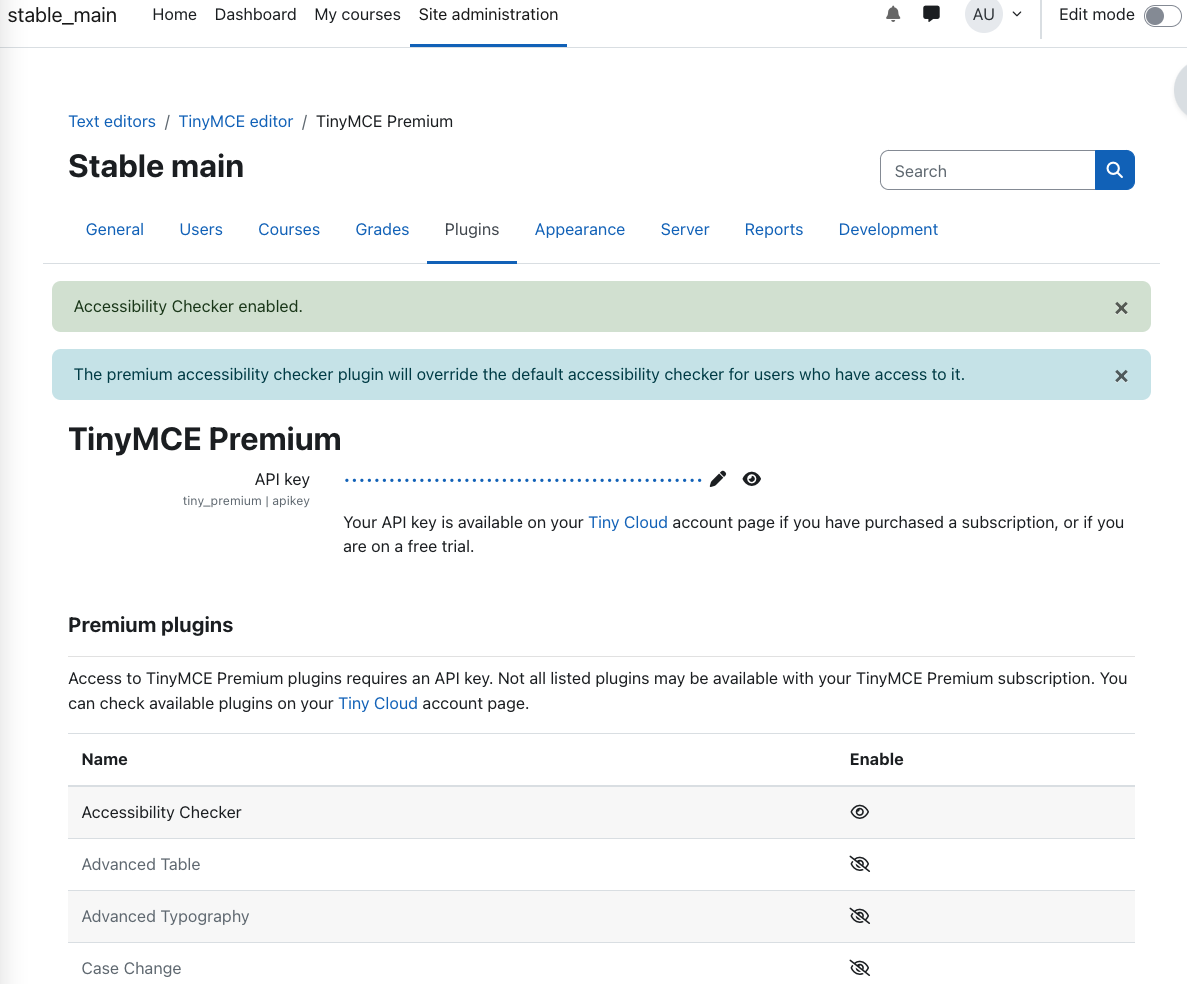Click the masked API key dotted value
Image resolution: width=1187 pixels, height=984 pixels.
523,480
